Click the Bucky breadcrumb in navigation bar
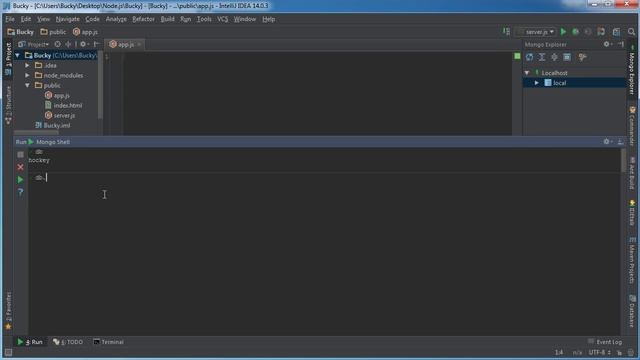The height and width of the screenshot is (360, 640). click(20, 32)
